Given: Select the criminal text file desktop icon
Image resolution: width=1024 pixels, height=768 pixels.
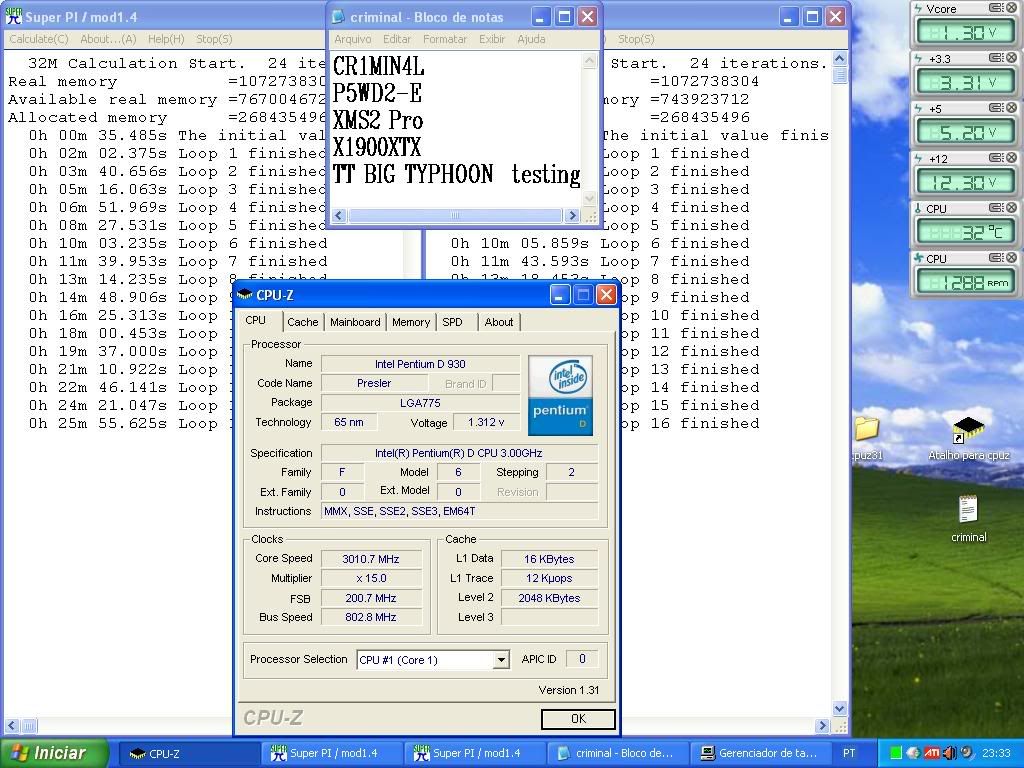Looking at the screenshot, I should point(968,519).
